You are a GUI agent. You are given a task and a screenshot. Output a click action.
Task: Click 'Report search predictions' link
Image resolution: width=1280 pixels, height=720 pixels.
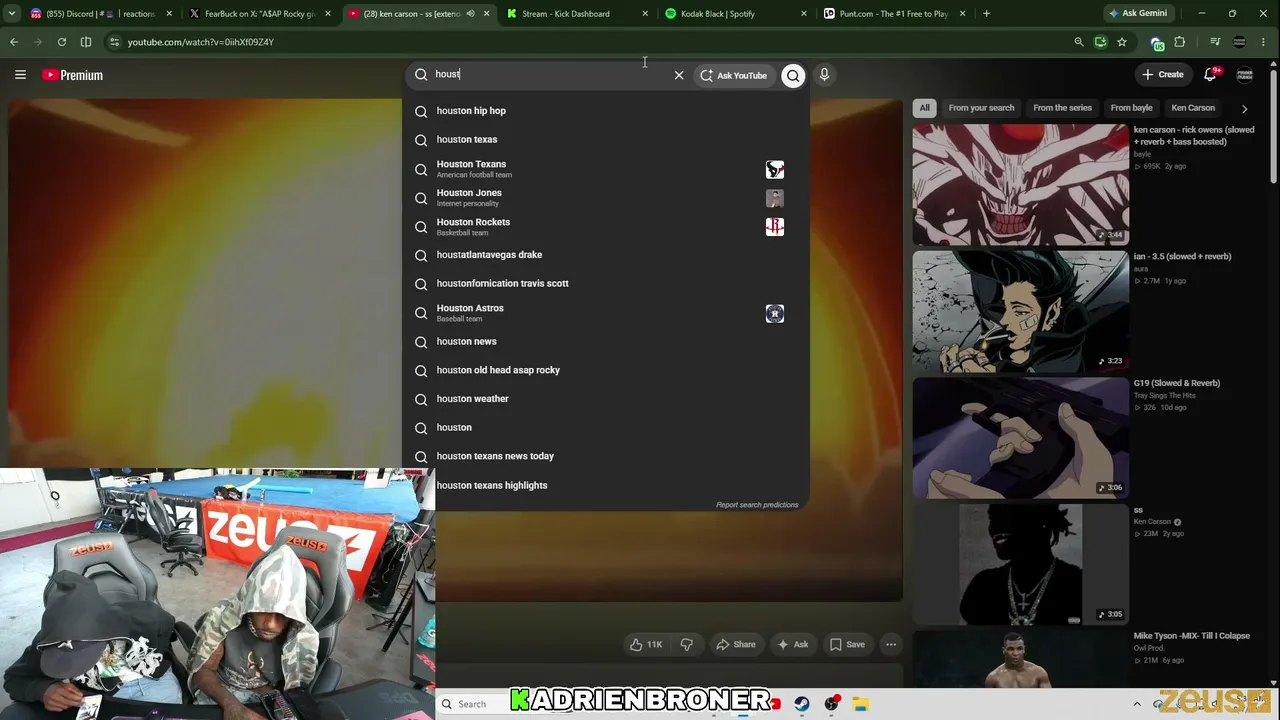757,505
